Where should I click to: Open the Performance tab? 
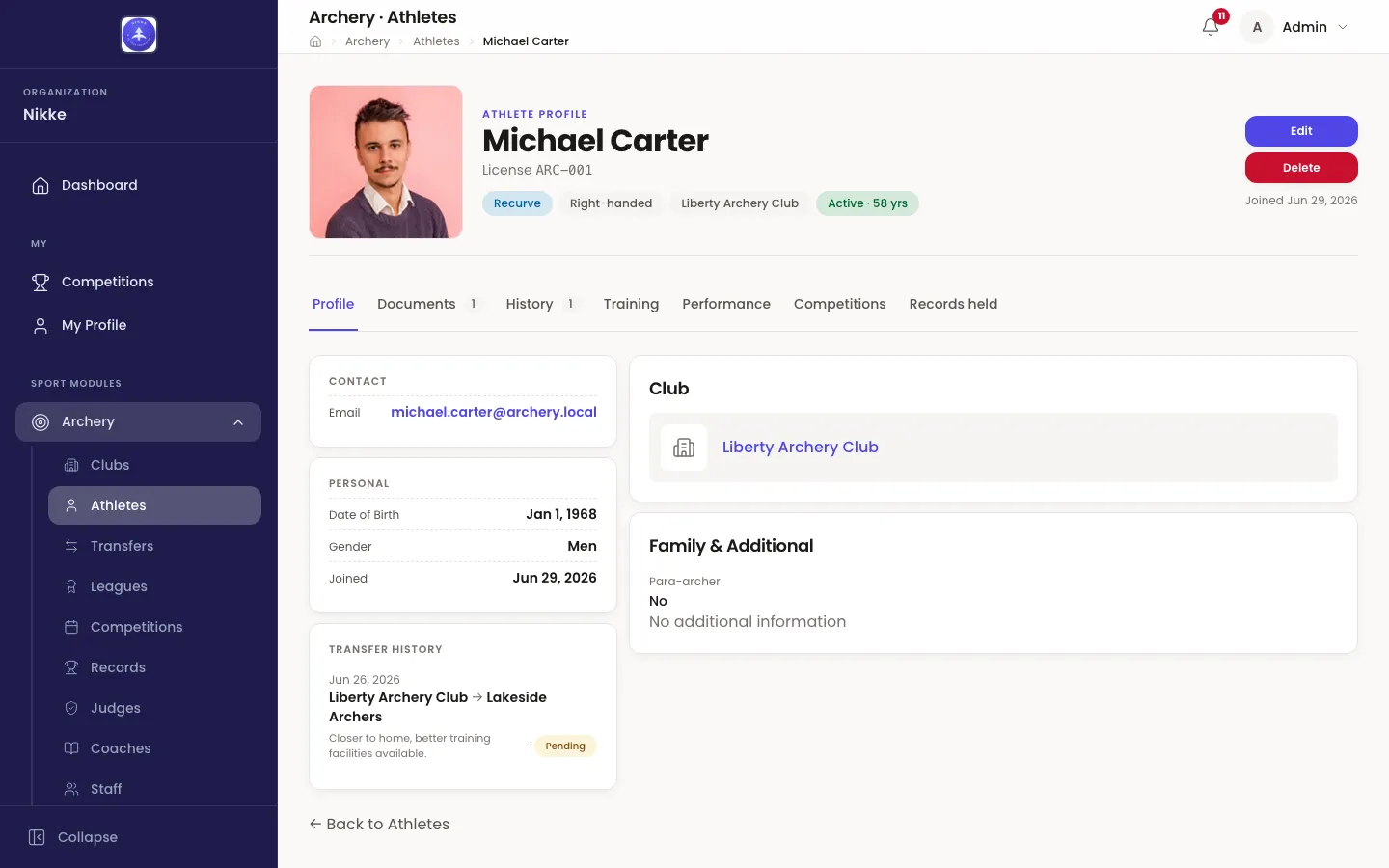pyautogui.click(x=726, y=304)
